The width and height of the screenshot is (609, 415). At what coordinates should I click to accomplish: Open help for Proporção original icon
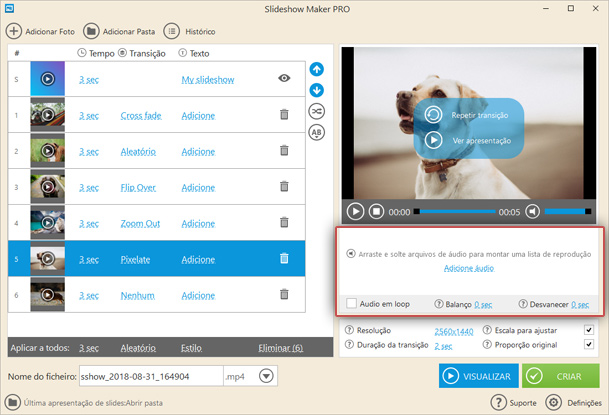coord(487,344)
